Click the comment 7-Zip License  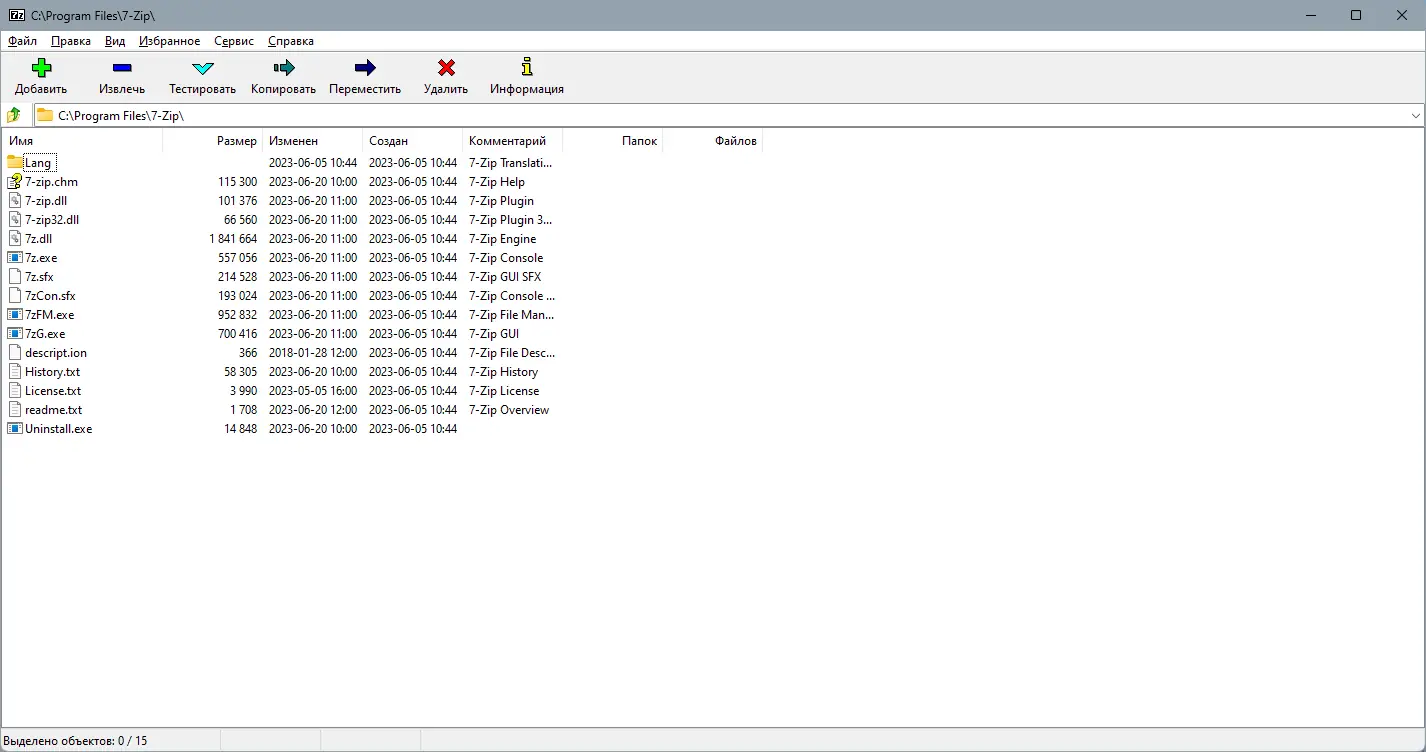pyautogui.click(x=504, y=390)
